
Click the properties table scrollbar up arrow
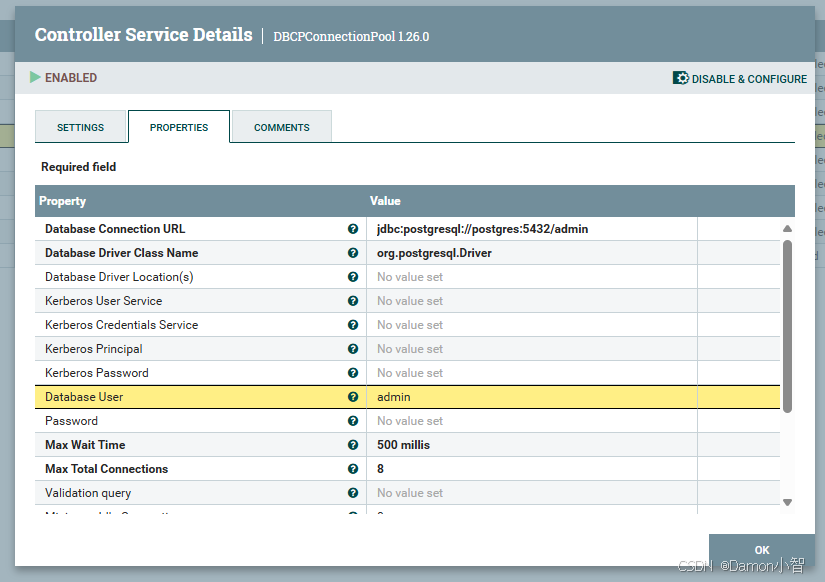click(787, 229)
